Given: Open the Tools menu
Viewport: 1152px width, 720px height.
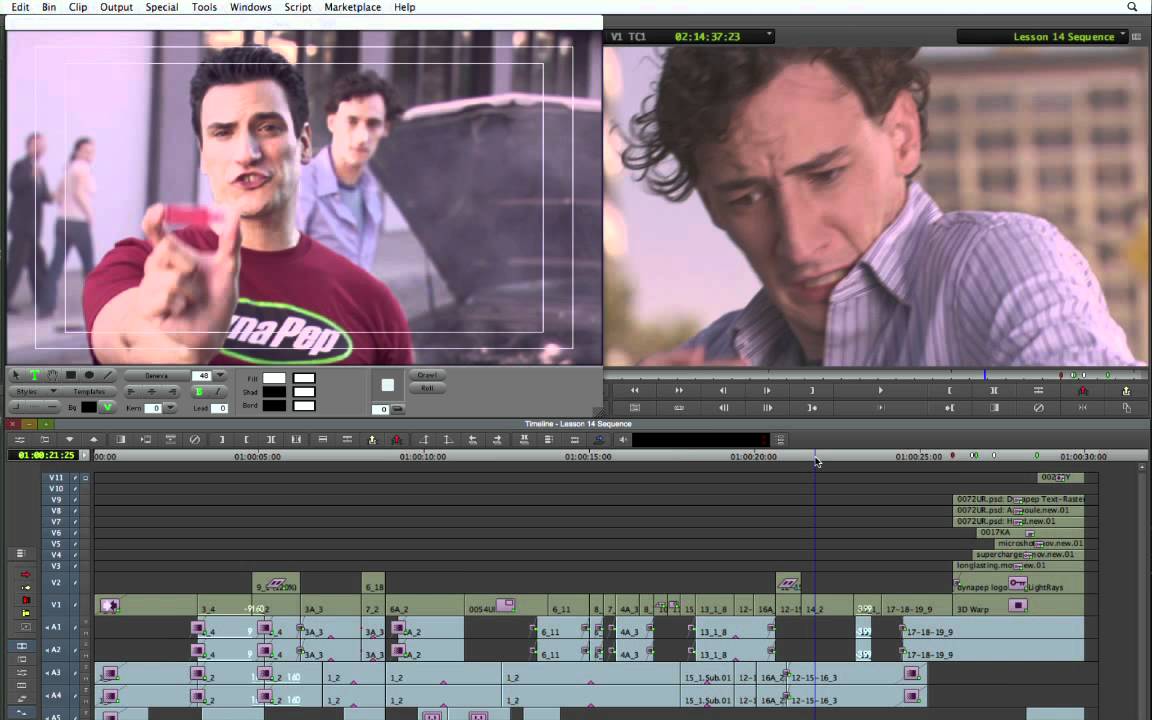Looking at the screenshot, I should pos(204,7).
